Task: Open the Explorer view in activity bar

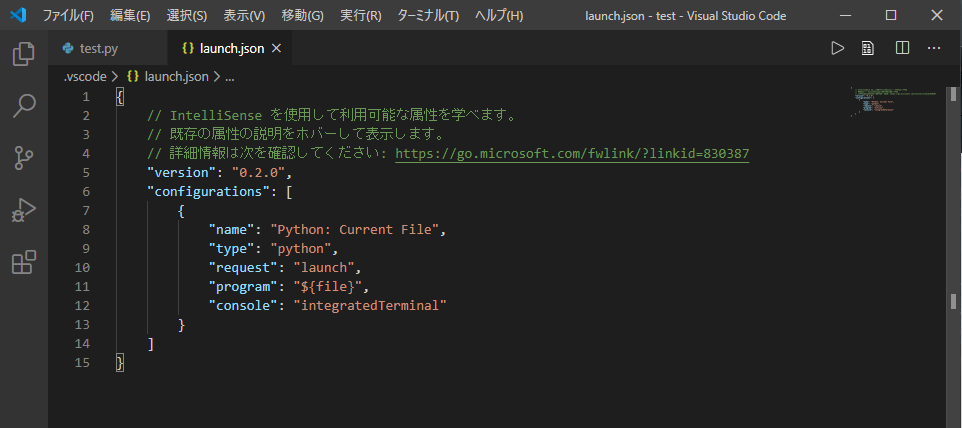Action: pyautogui.click(x=24, y=54)
